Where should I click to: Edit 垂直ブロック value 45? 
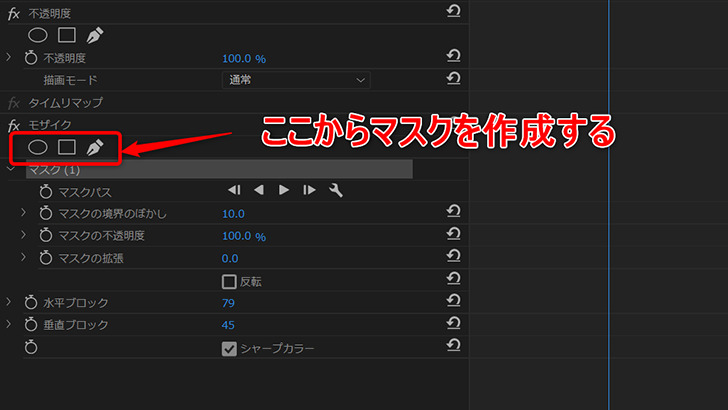coord(228,325)
